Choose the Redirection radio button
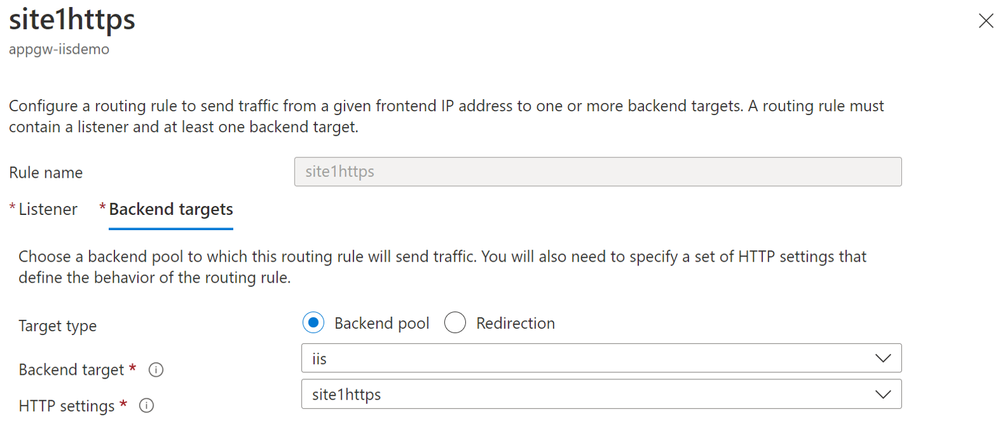Viewport: 998px width, 433px height. click(455, 323)
